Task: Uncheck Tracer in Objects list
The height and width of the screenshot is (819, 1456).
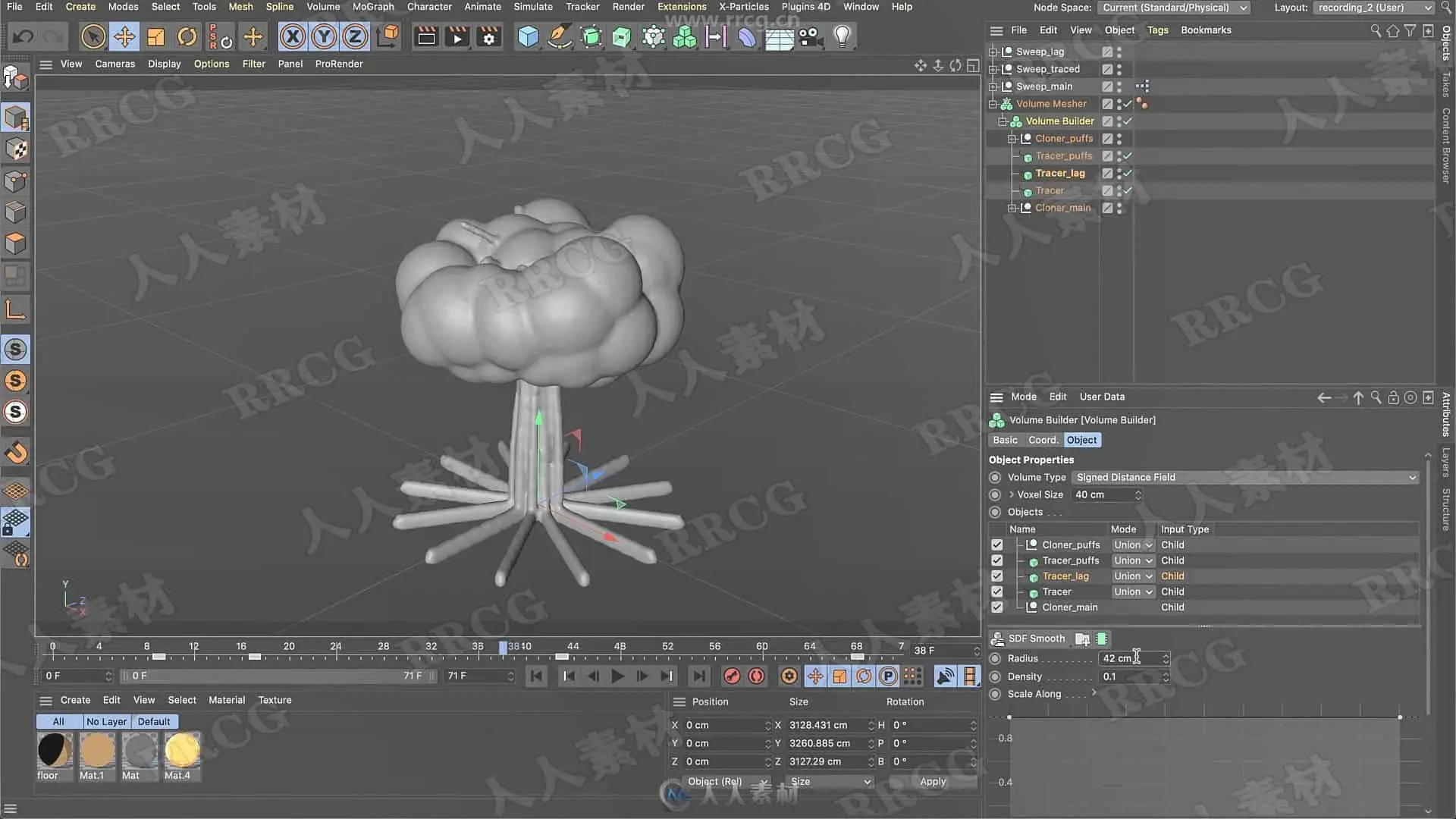Action: click(997, 591)
